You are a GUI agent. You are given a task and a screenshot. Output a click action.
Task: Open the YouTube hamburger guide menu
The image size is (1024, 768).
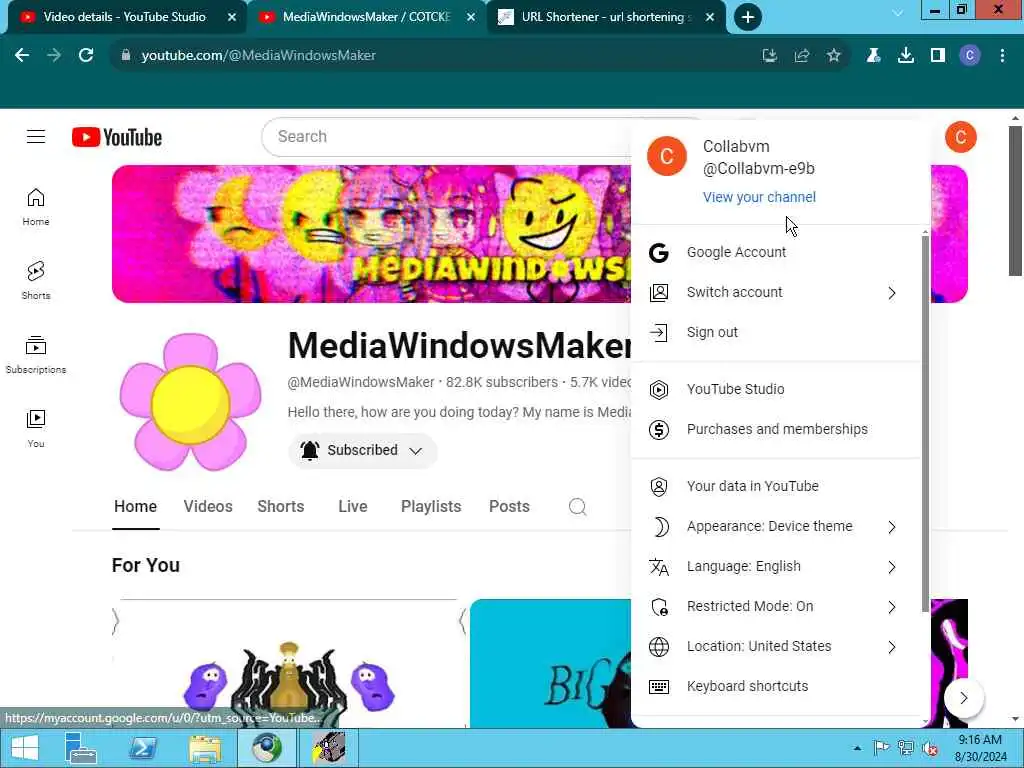point(36,136)
